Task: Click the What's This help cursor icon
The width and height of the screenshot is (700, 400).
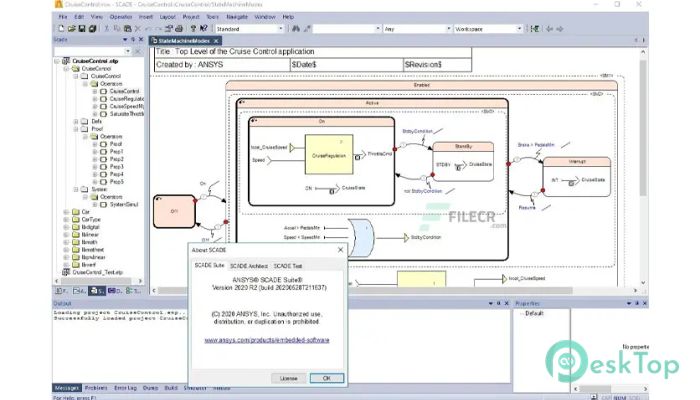Action: coord(204,29)
